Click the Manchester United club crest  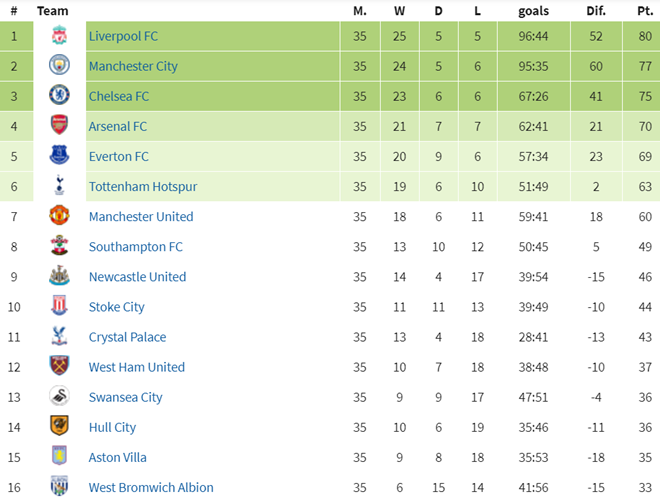click(x=60, y=217)
